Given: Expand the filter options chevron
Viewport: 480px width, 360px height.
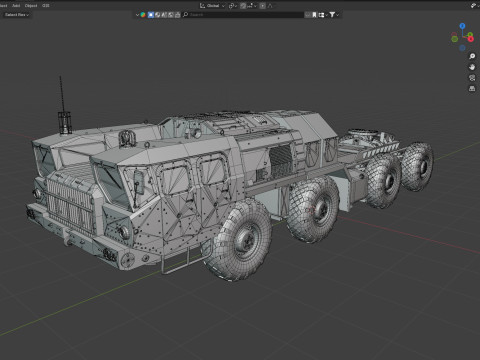Looking at the screenshot, I should [x=338, y=15].
